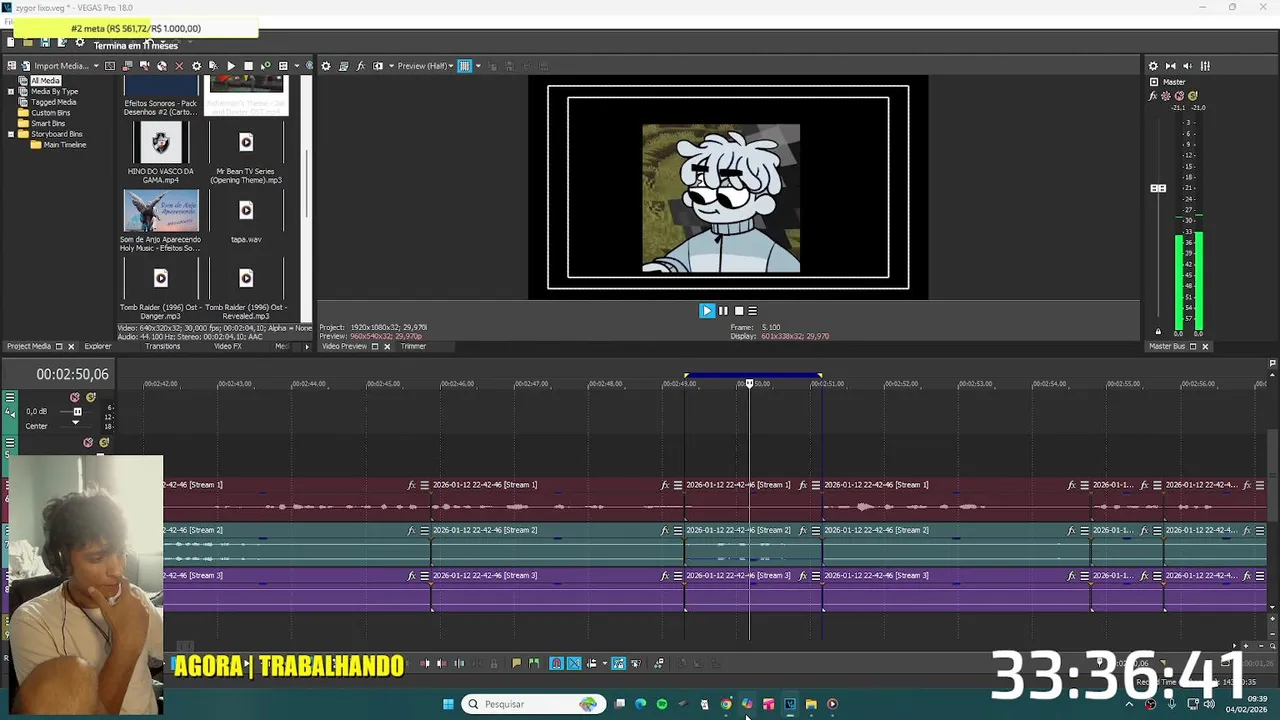Screen dimensions: 1280x720
Task: Open Mixing Console icon in Master Bus
Action: tap(1205, 66)
